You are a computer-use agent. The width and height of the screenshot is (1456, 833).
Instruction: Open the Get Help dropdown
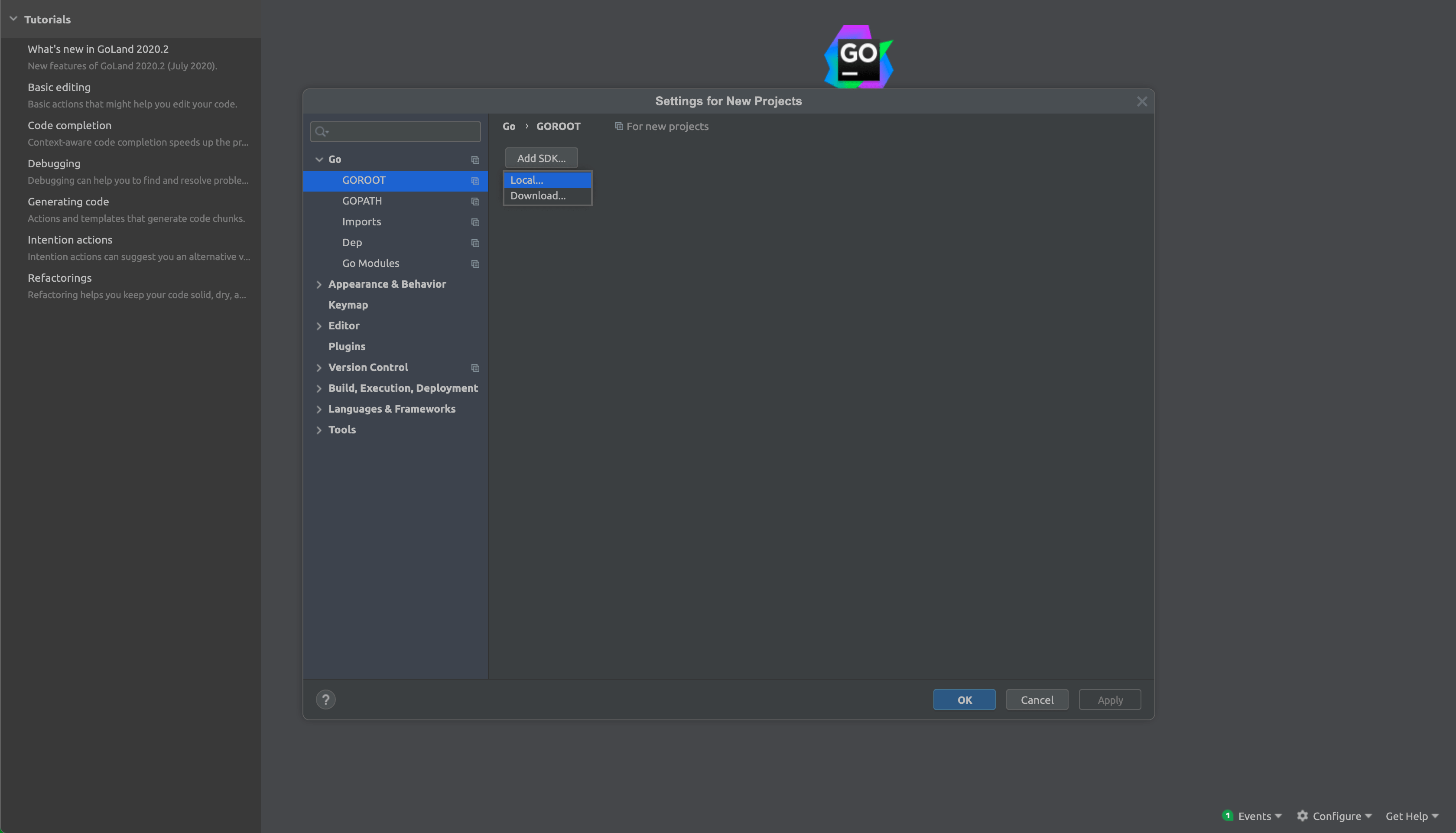(1411, 817)
